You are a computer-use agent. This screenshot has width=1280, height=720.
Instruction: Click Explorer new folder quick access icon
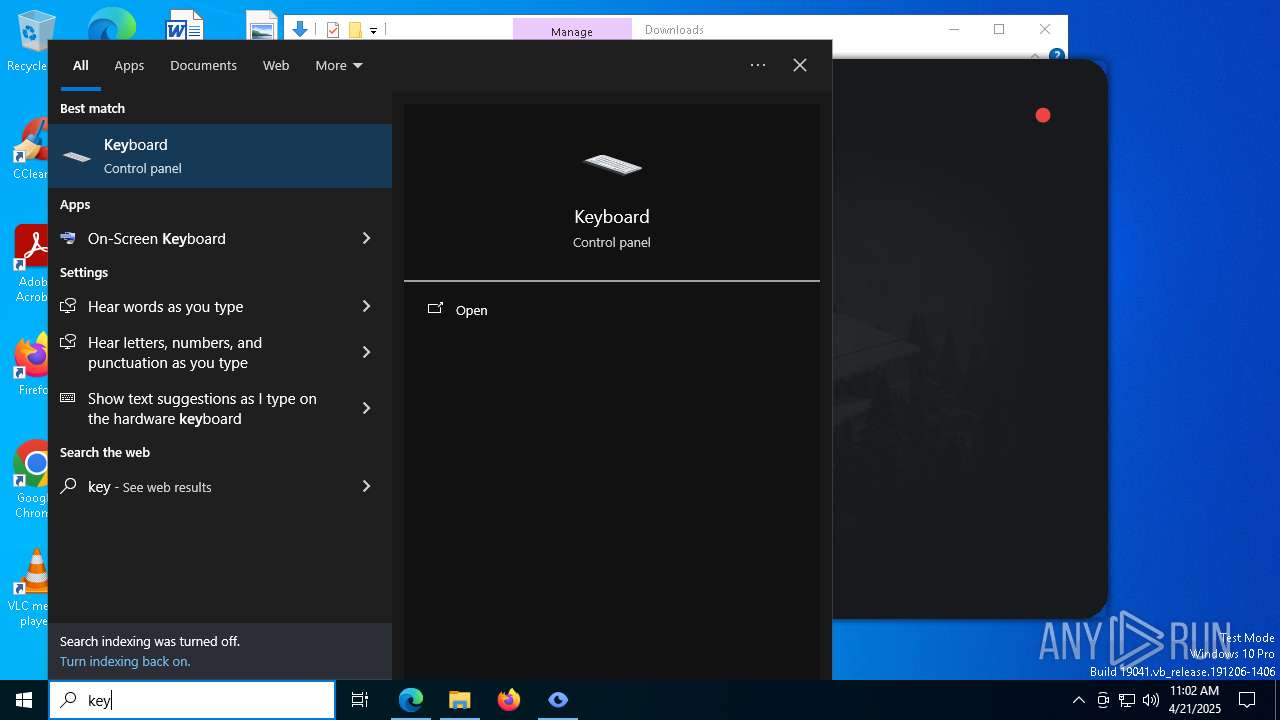(x=354, y=30)
